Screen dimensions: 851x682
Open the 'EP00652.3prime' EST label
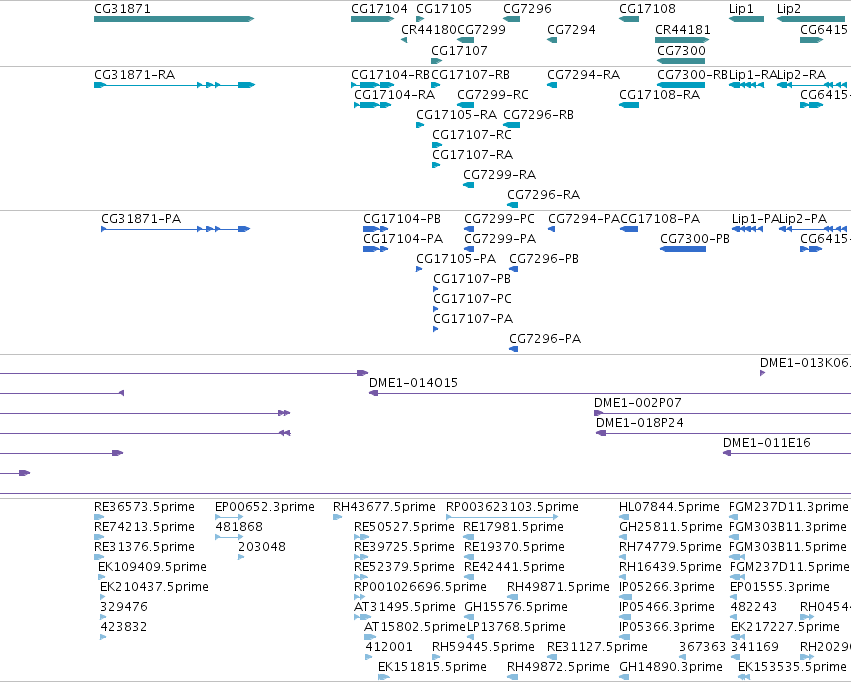click(x=265, y=507)
